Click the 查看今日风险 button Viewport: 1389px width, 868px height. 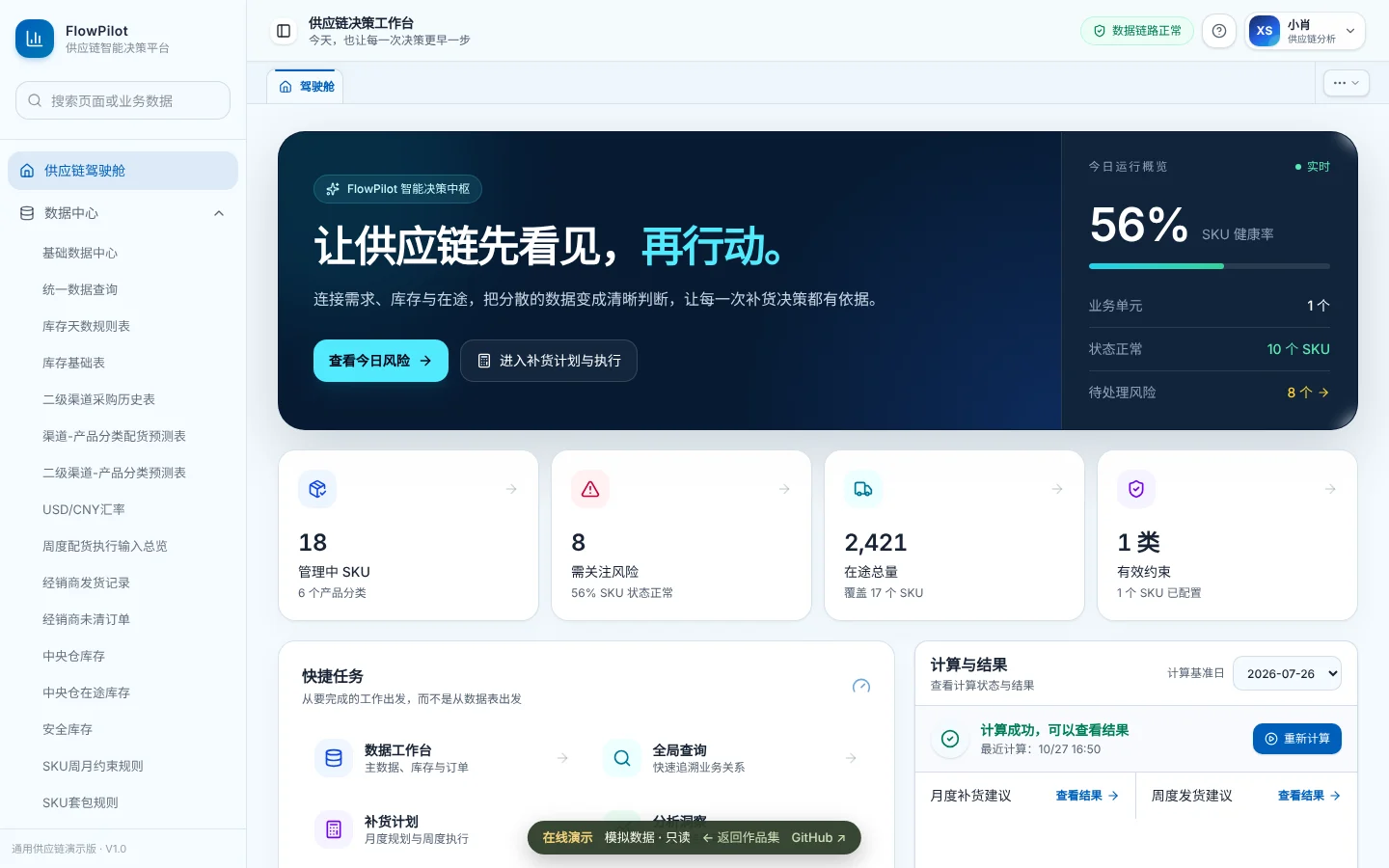381,361
